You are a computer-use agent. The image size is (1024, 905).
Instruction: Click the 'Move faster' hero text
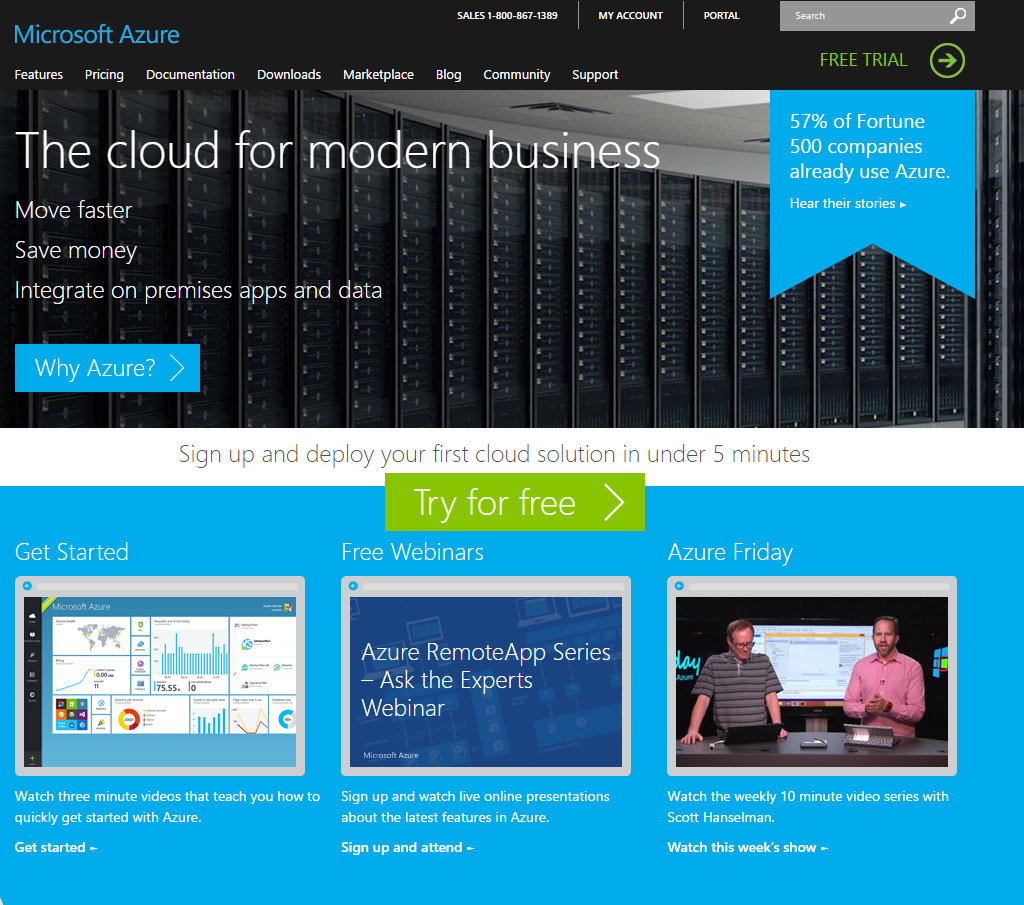tap(73, 210)
